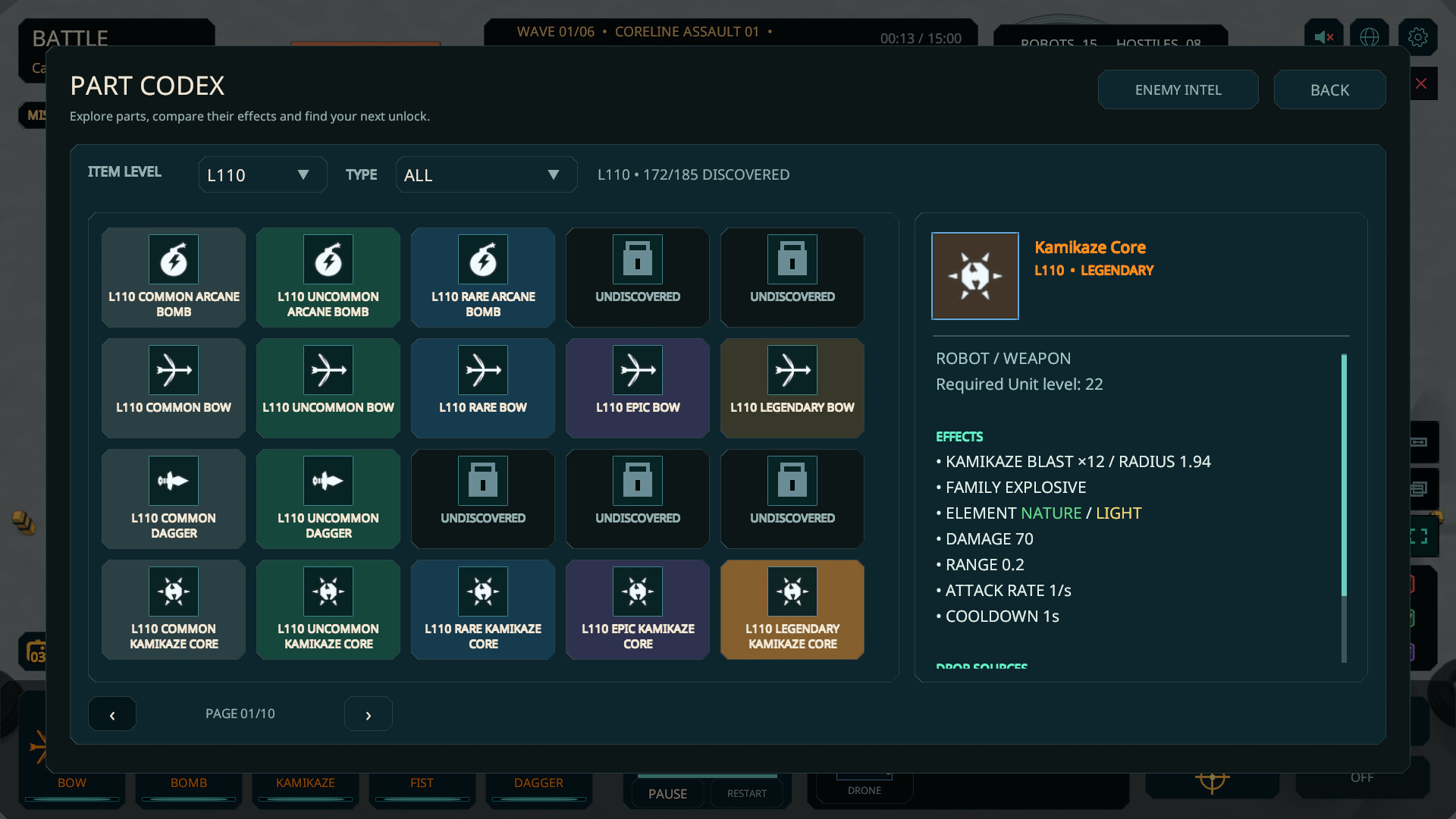Viewport: 1456px width, 819px height.
Task: Select the L110 Rare Arcane Bomb card
Action: [483, 278]
